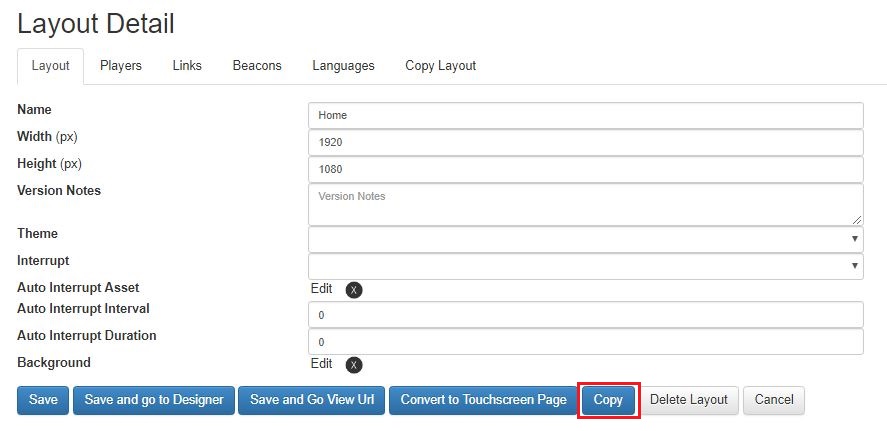Screen dimensions: 887x431
Task: Open the Theme dropdown
Action: [x=585, y=239]
